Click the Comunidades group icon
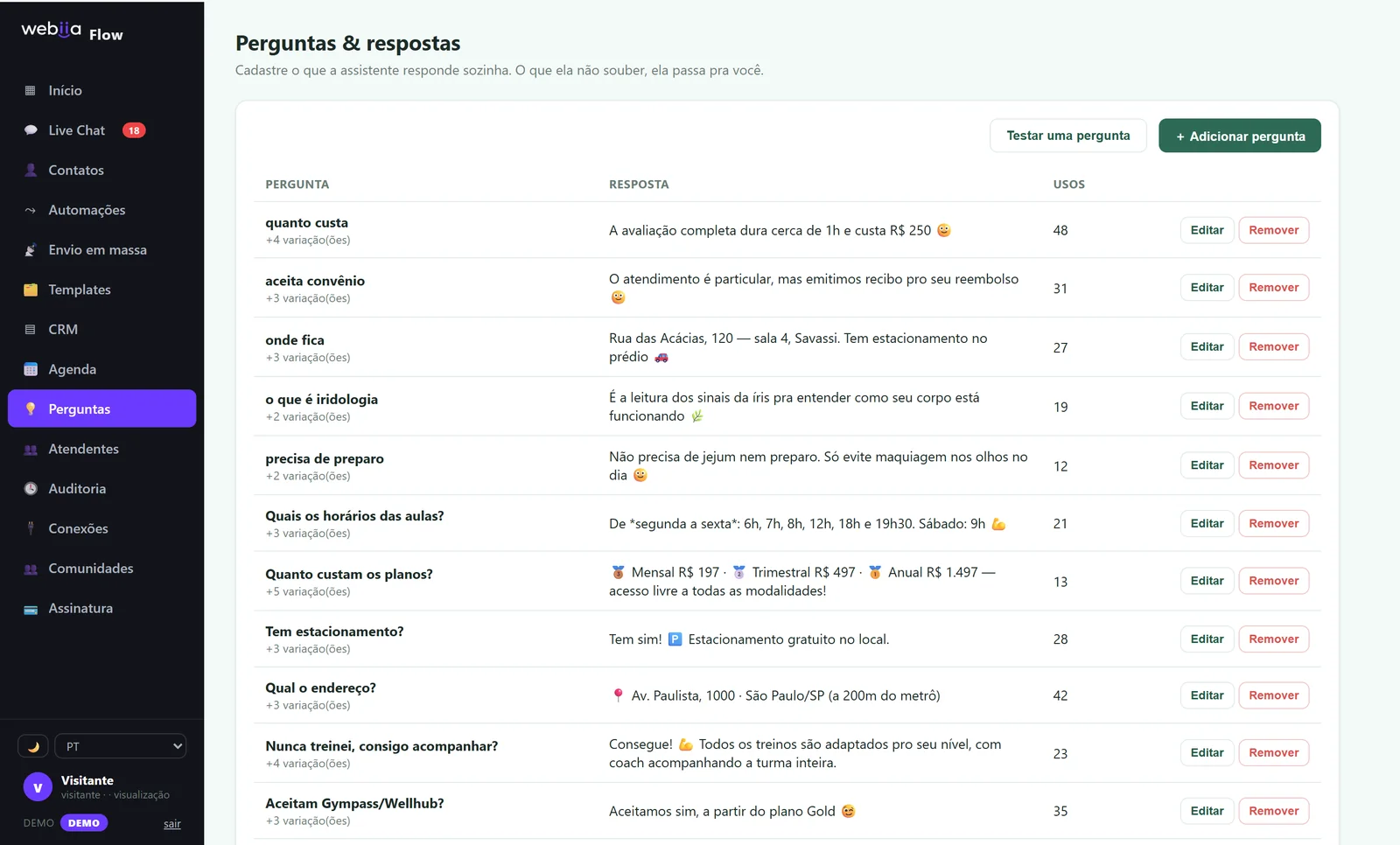This screenshot has height=845, width=1400. (31, 569)
